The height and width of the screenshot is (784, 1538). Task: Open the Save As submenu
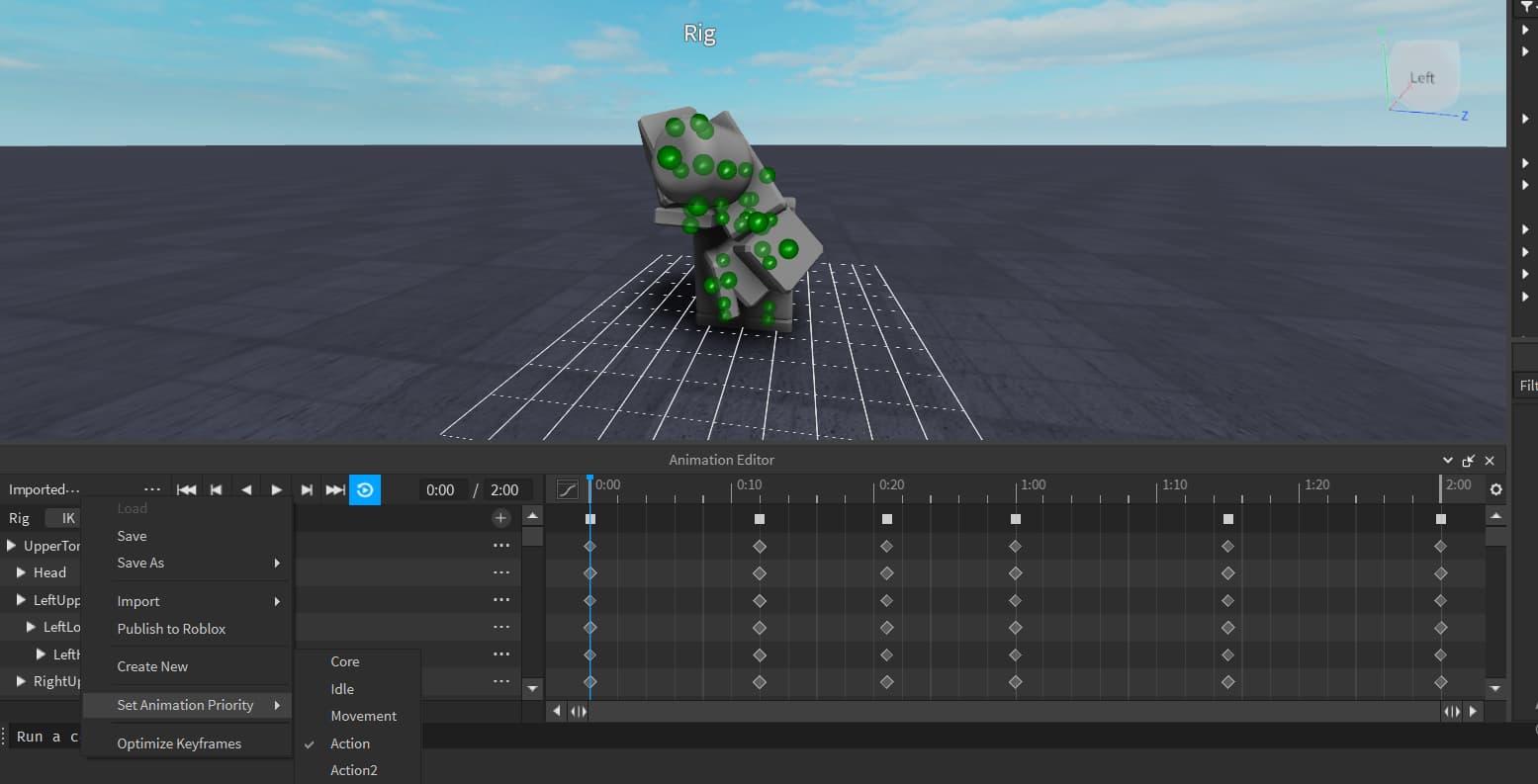[x=140, y=563]
